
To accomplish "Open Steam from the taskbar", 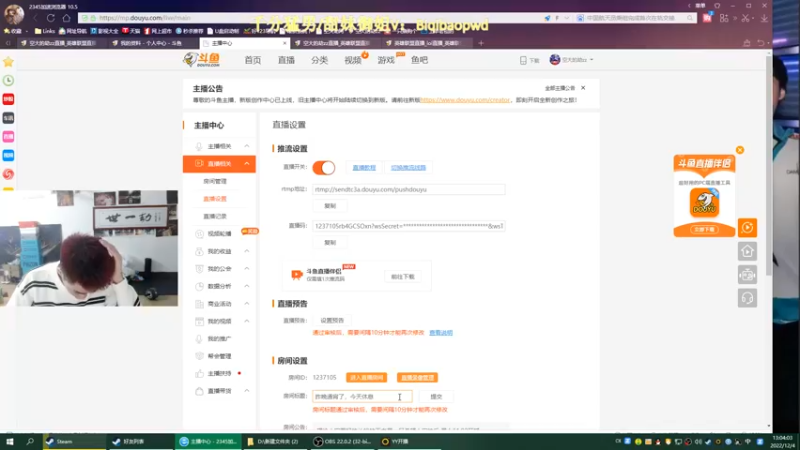I will (x=73, y=441).
